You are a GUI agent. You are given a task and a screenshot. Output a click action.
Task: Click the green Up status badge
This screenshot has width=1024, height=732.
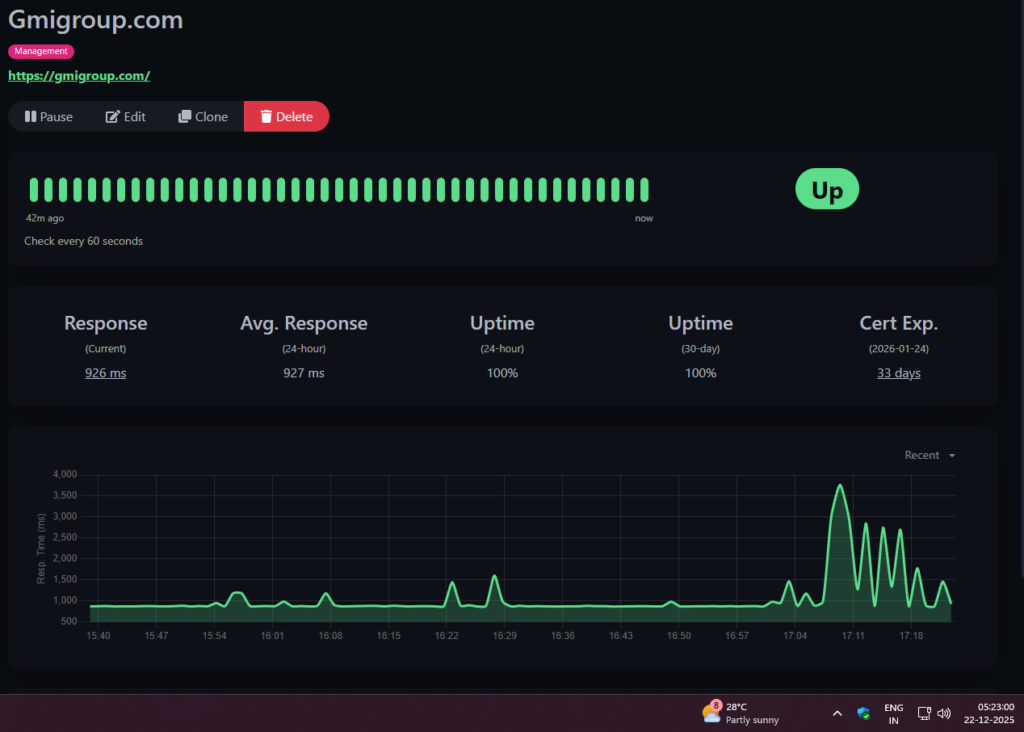tap(826, 190)
